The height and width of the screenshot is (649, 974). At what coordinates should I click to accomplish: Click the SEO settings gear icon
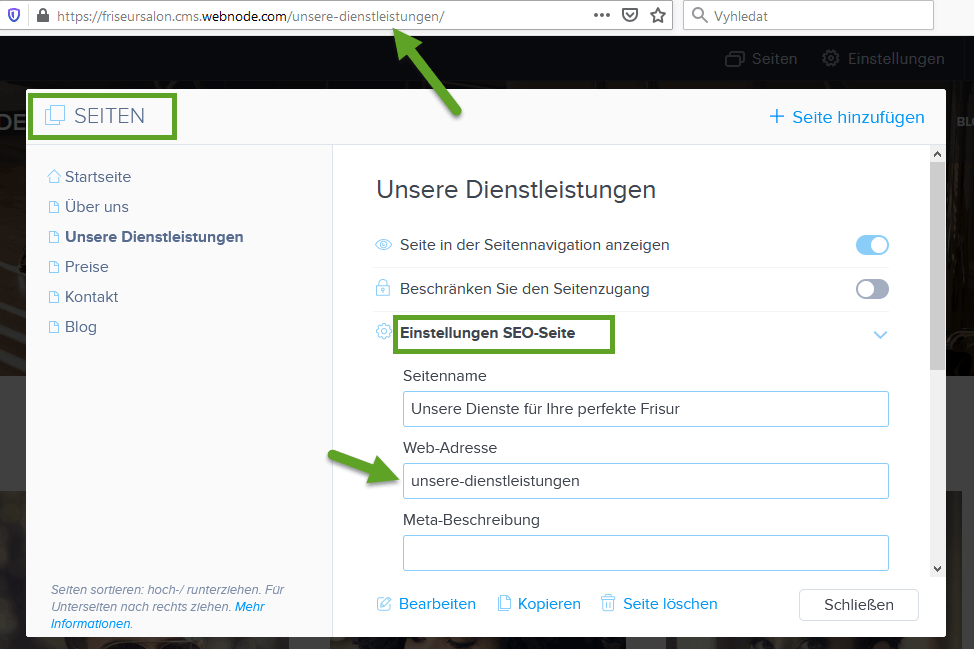pos(384,332)
